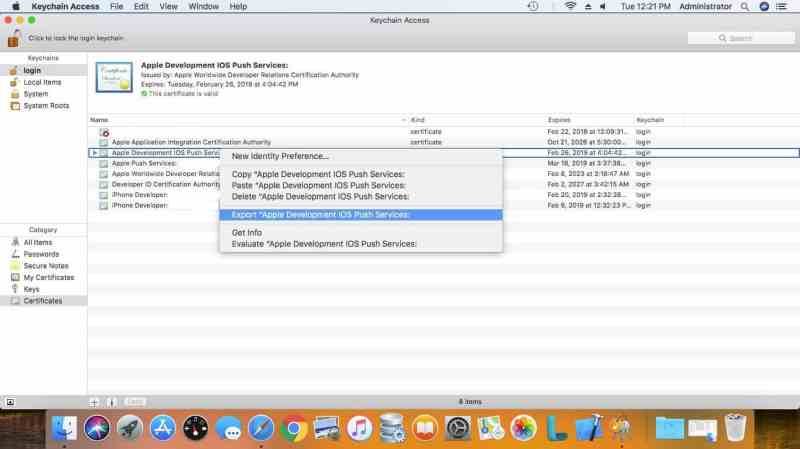Image resolution: width=800 pixels, height=449 pixels.
Task: Click the Wi-Fi menu bar icon
Action: (570, 7)
